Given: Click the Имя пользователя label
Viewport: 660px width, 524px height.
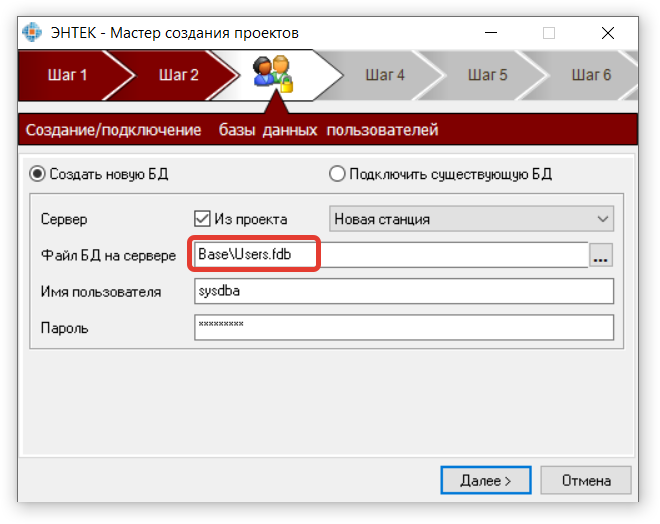Looking at the screenshot, I should 101,292.
